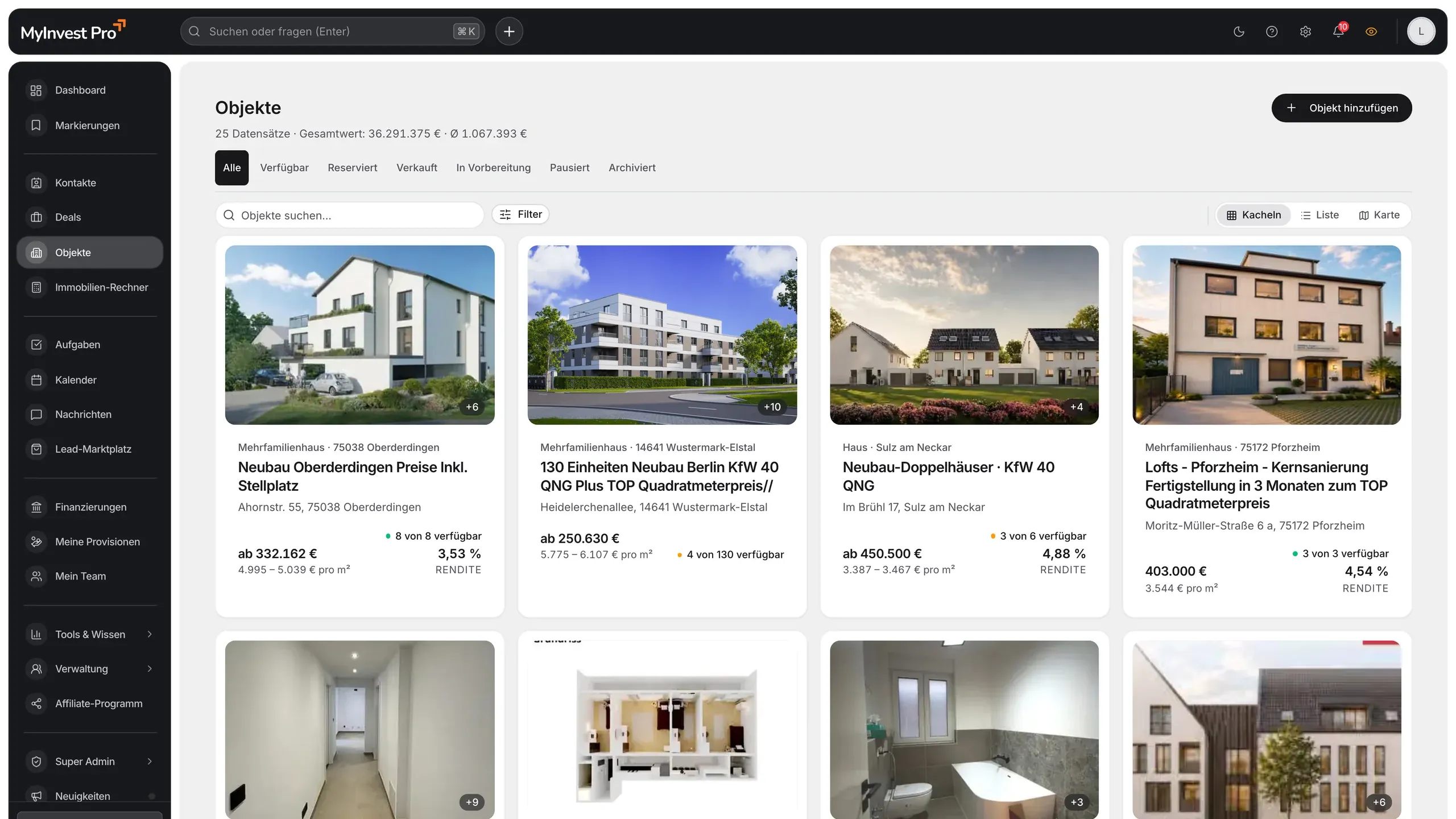Switch to Liste view
The height and width of the screenshot is (819, 1456).
1319,215
